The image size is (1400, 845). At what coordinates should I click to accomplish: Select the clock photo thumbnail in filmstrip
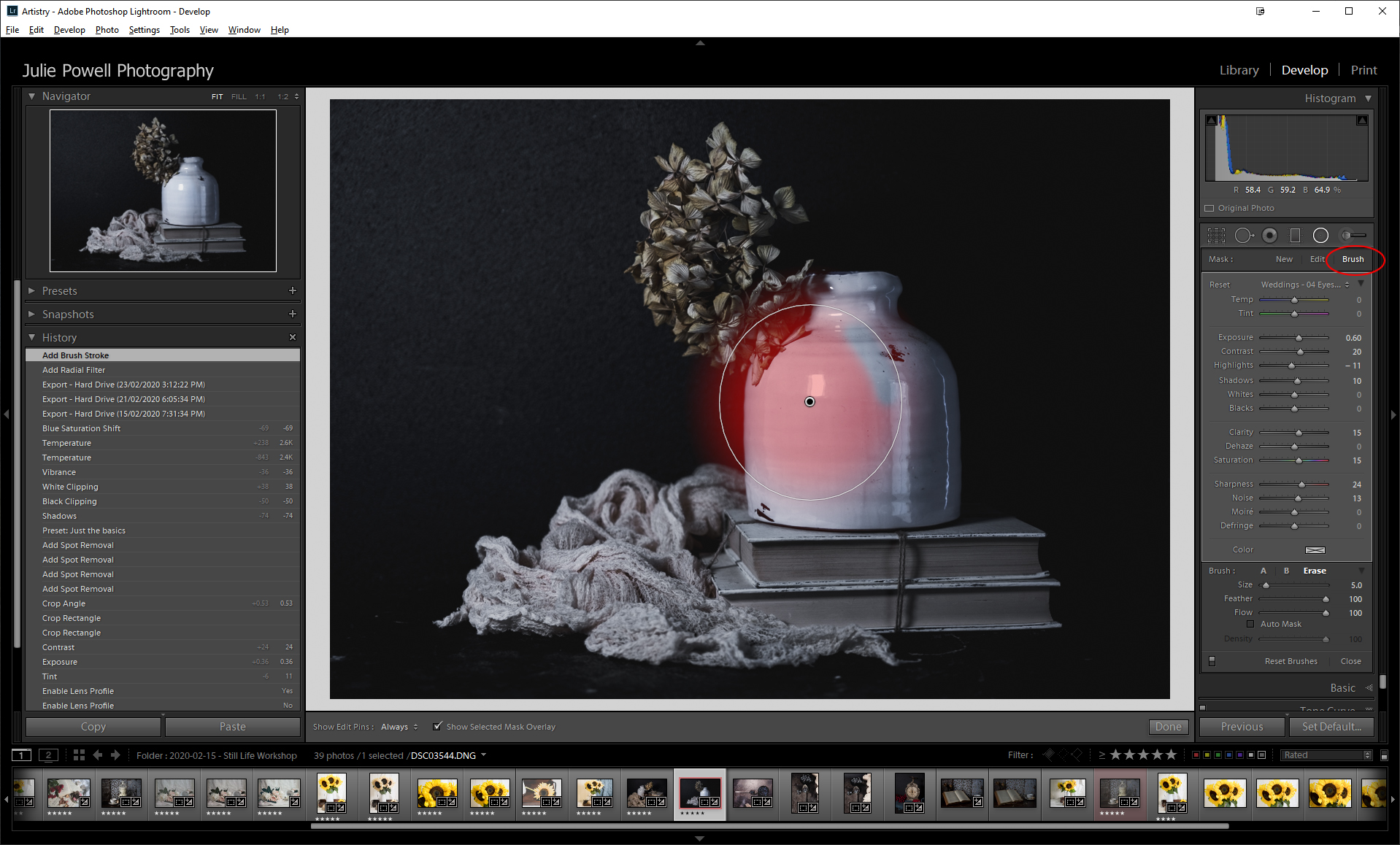pyautogui.click(x=909, y=792)
